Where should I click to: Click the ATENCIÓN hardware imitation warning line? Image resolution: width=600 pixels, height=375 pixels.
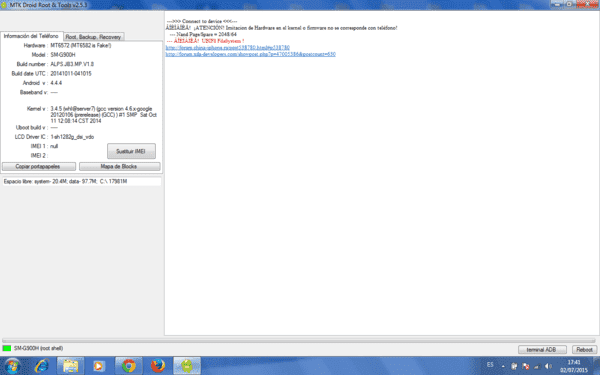281,28
